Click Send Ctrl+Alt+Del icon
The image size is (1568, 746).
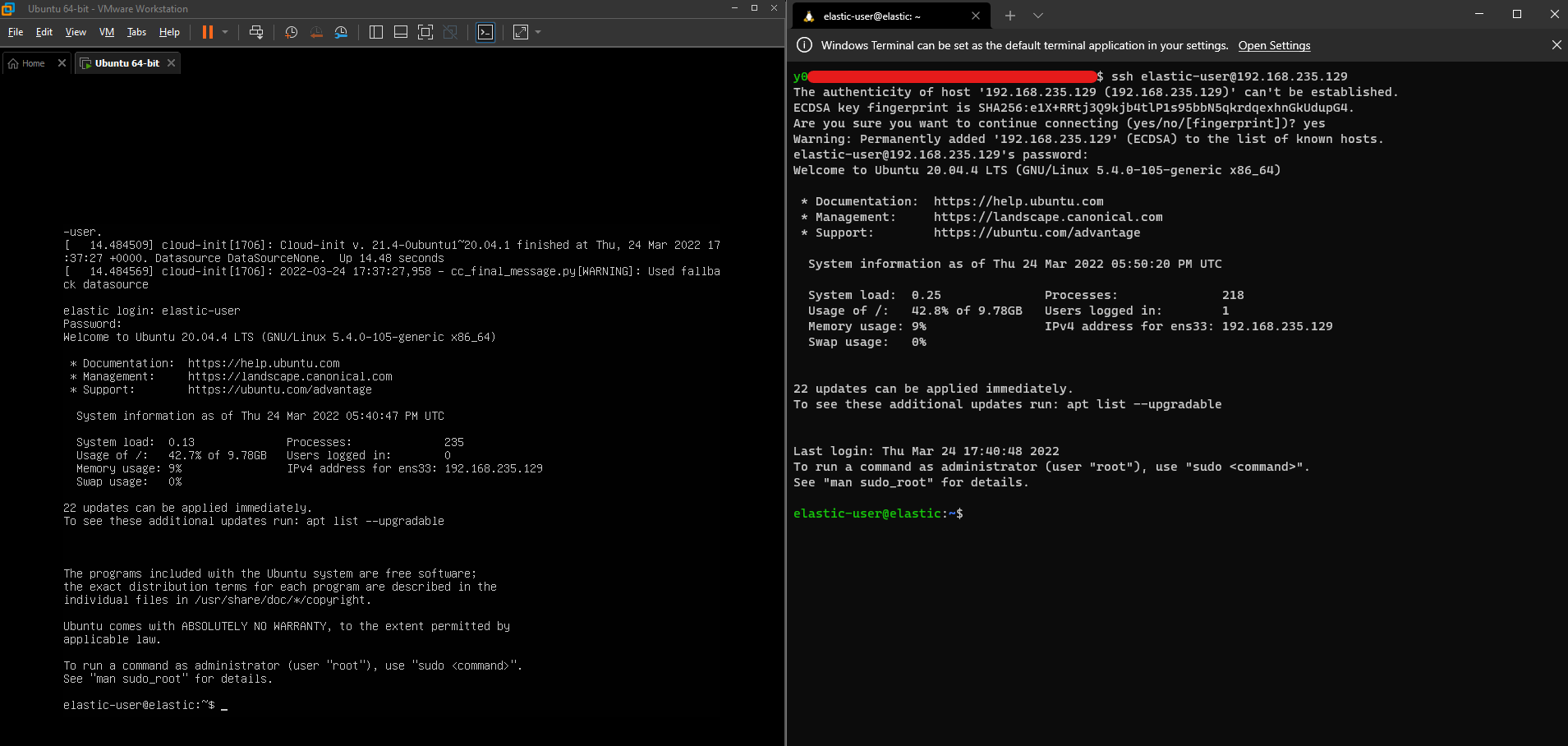tap(256, 32)
